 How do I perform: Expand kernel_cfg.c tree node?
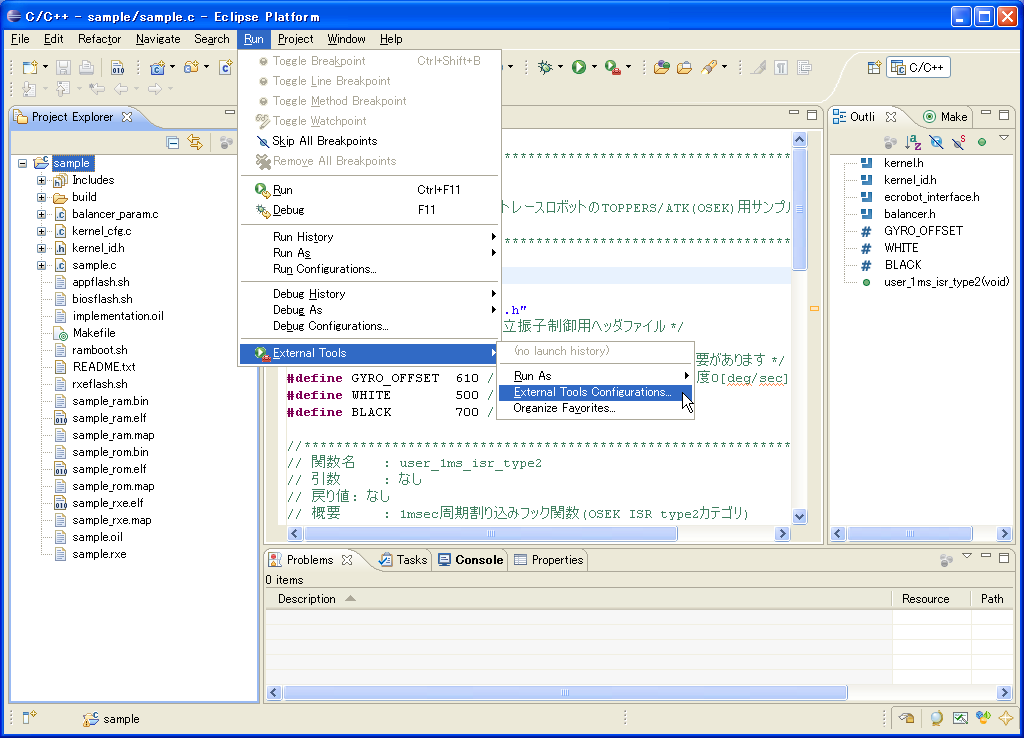pos(41,231)
